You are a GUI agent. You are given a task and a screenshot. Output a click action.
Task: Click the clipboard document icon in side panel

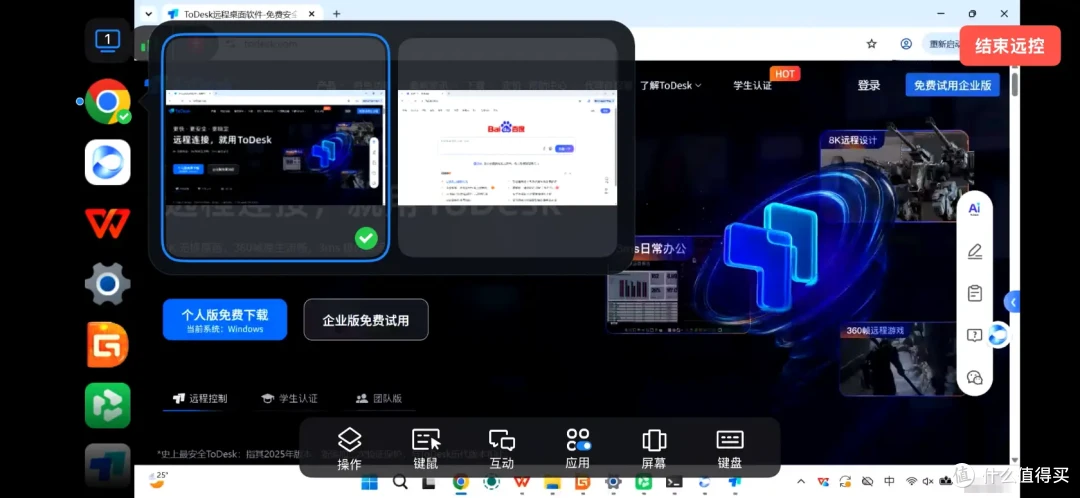point(975,293)
